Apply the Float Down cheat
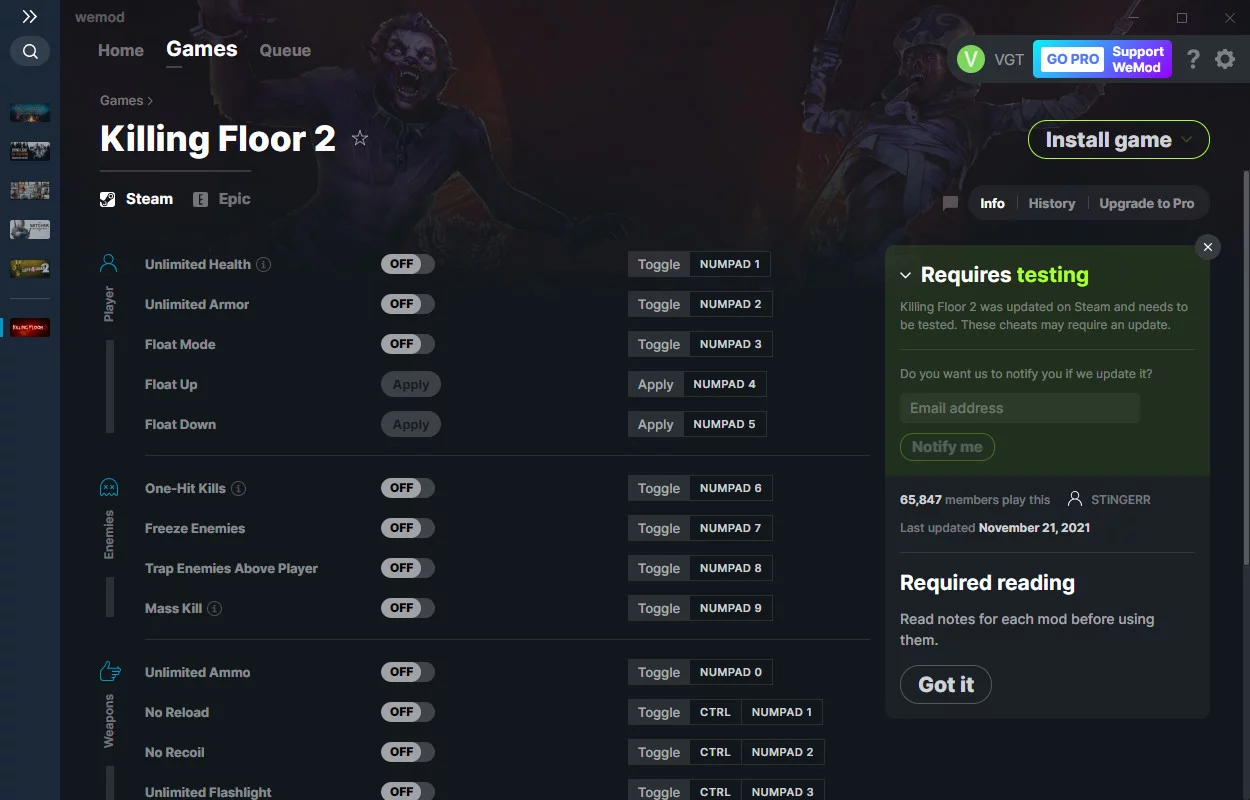The width and height of the screenshot is (1250, 800). 411,424
